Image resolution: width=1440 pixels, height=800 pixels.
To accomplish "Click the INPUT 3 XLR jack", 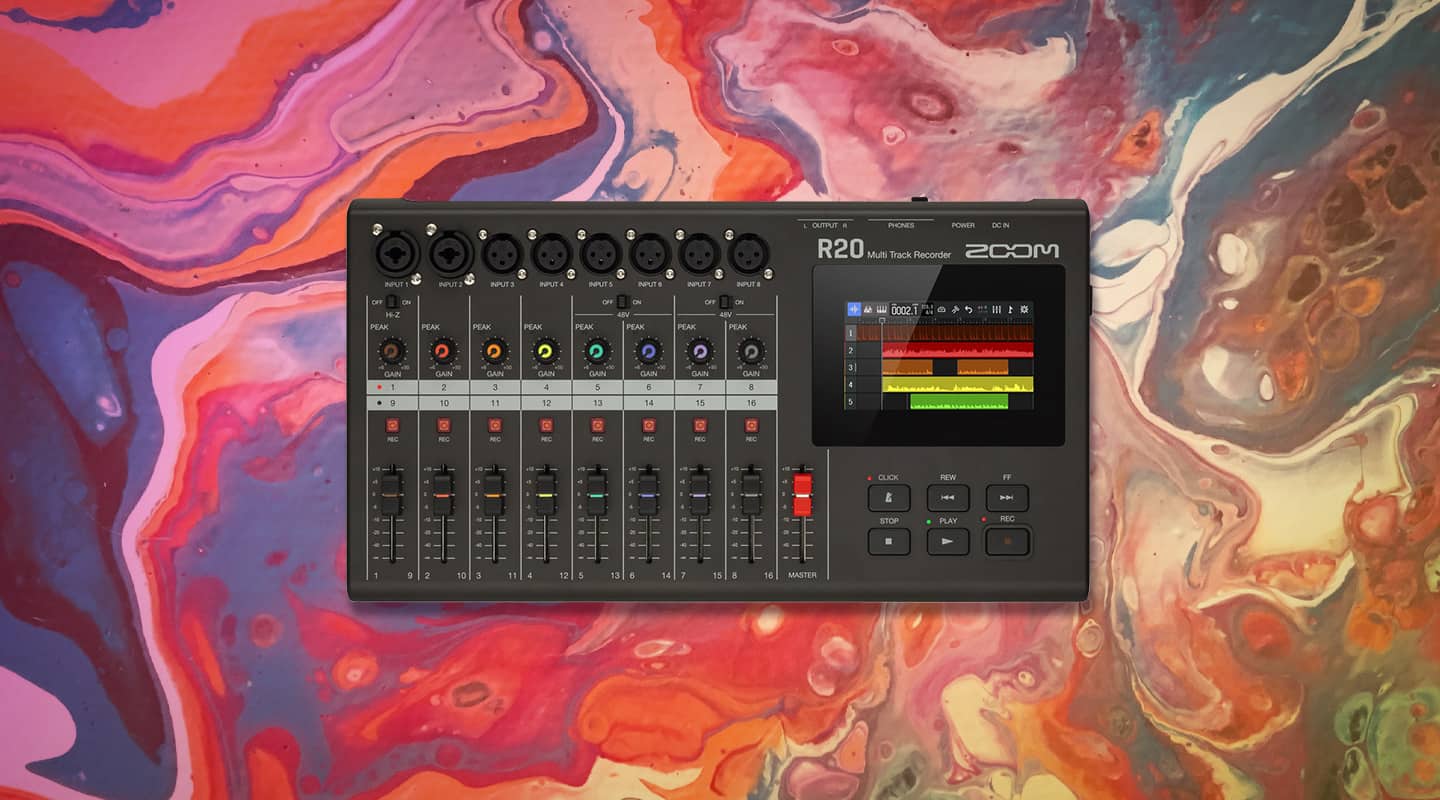I will tap(502, 253).
